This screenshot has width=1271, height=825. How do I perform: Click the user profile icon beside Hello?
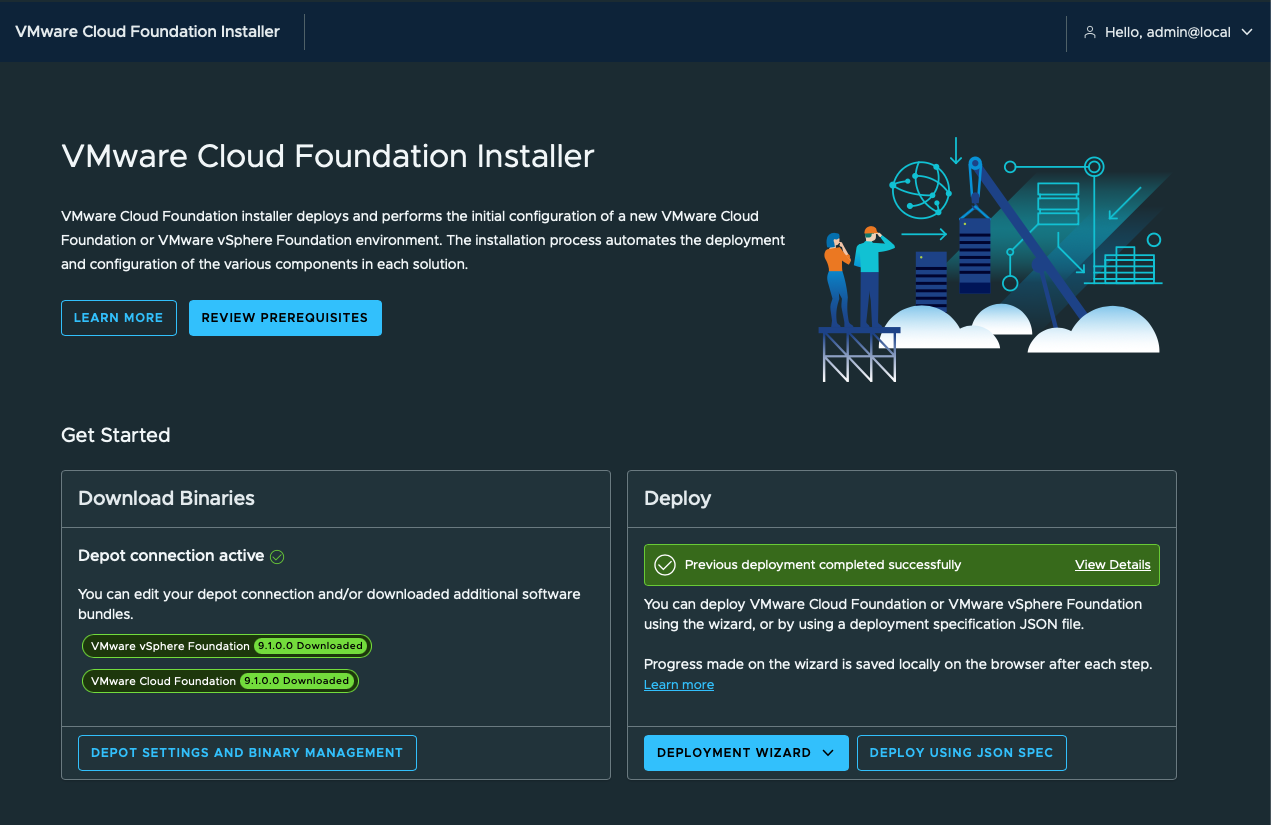[x=1090, y=32]
